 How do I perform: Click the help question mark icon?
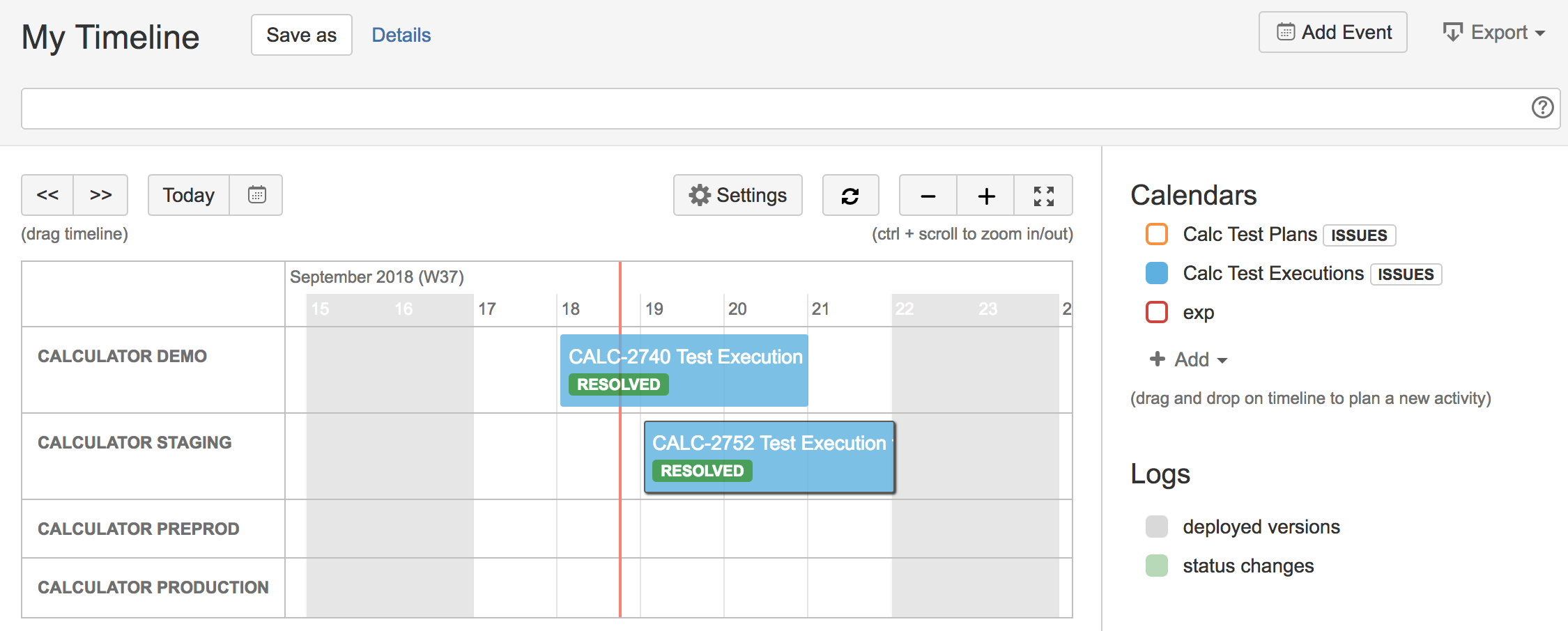click(1542, 107)
